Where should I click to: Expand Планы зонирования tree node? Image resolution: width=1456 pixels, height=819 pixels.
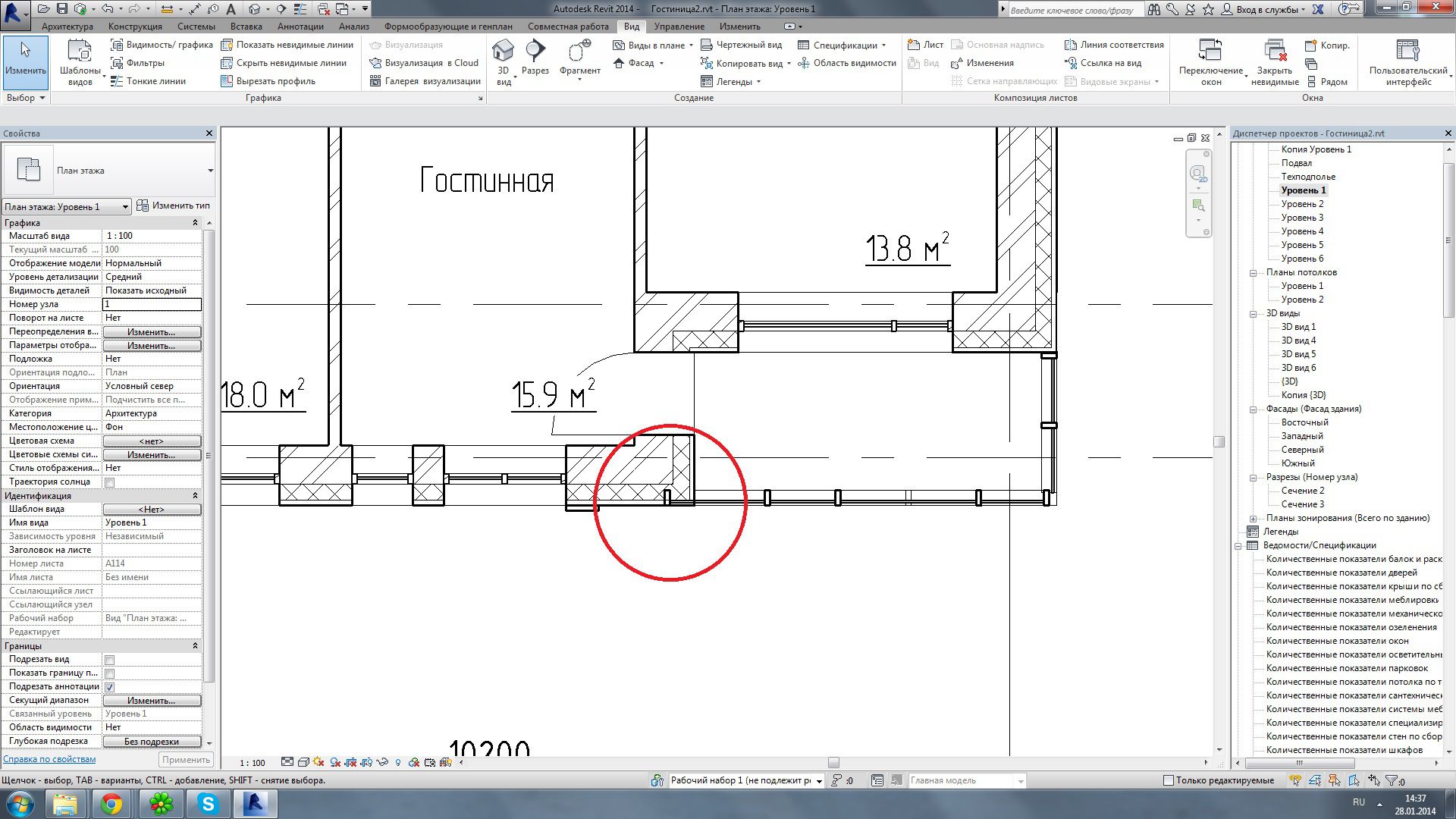pos(1254,519)
